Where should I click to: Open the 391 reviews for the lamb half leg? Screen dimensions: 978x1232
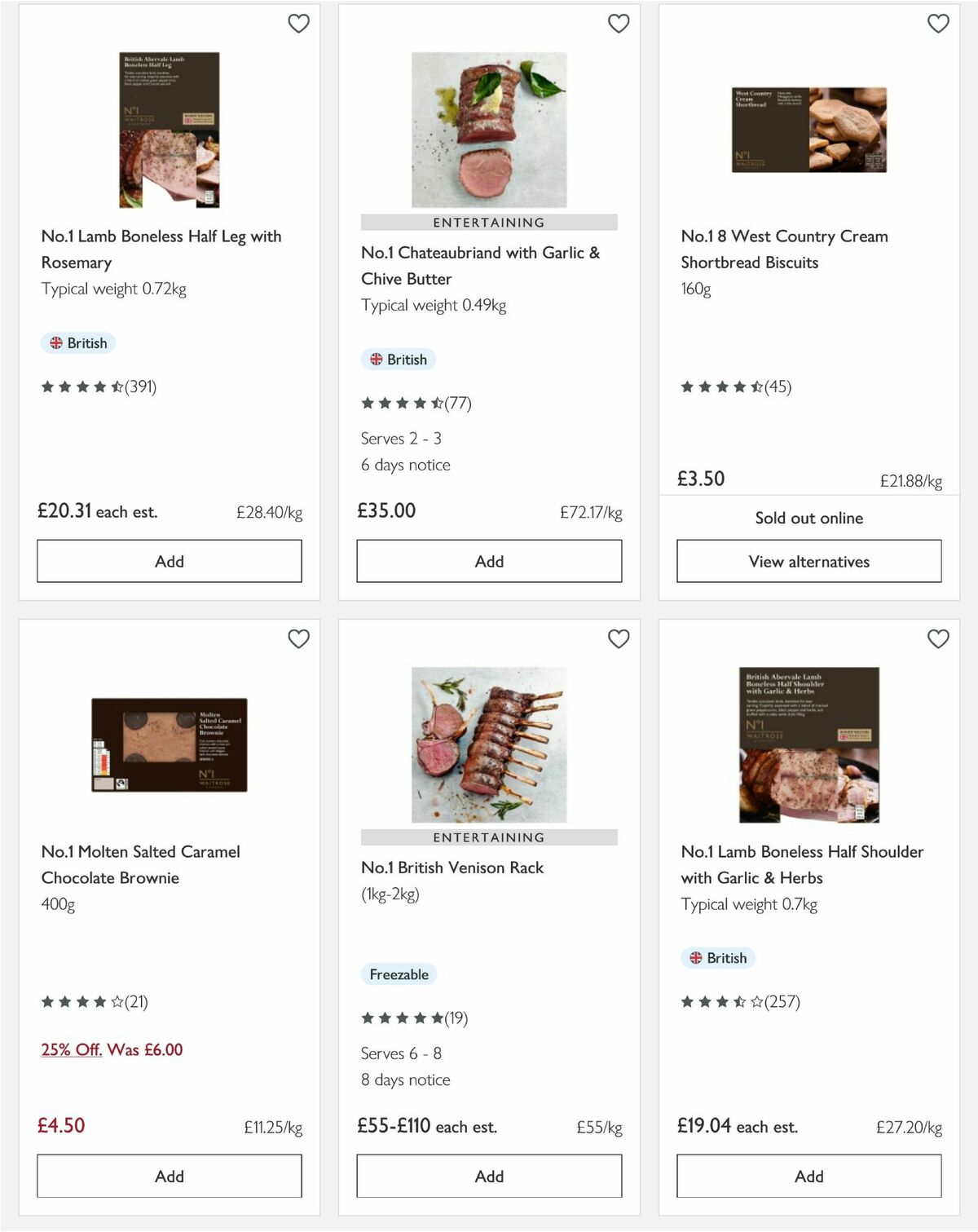tap(99, 386)
